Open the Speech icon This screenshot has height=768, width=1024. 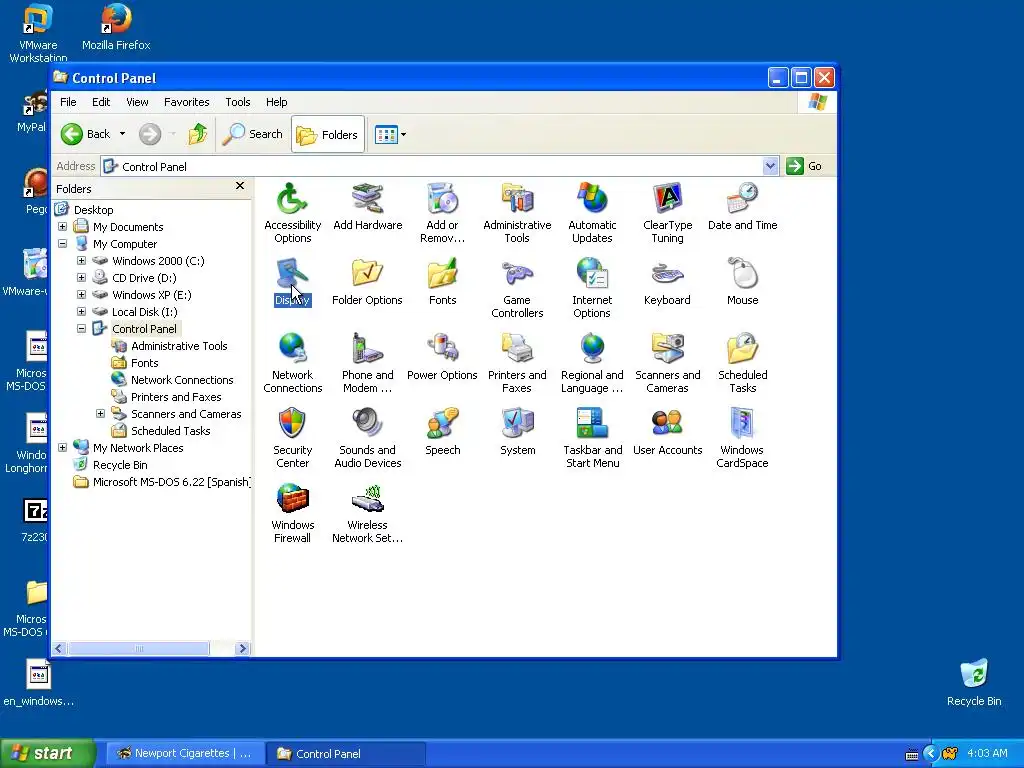point(442,432)
